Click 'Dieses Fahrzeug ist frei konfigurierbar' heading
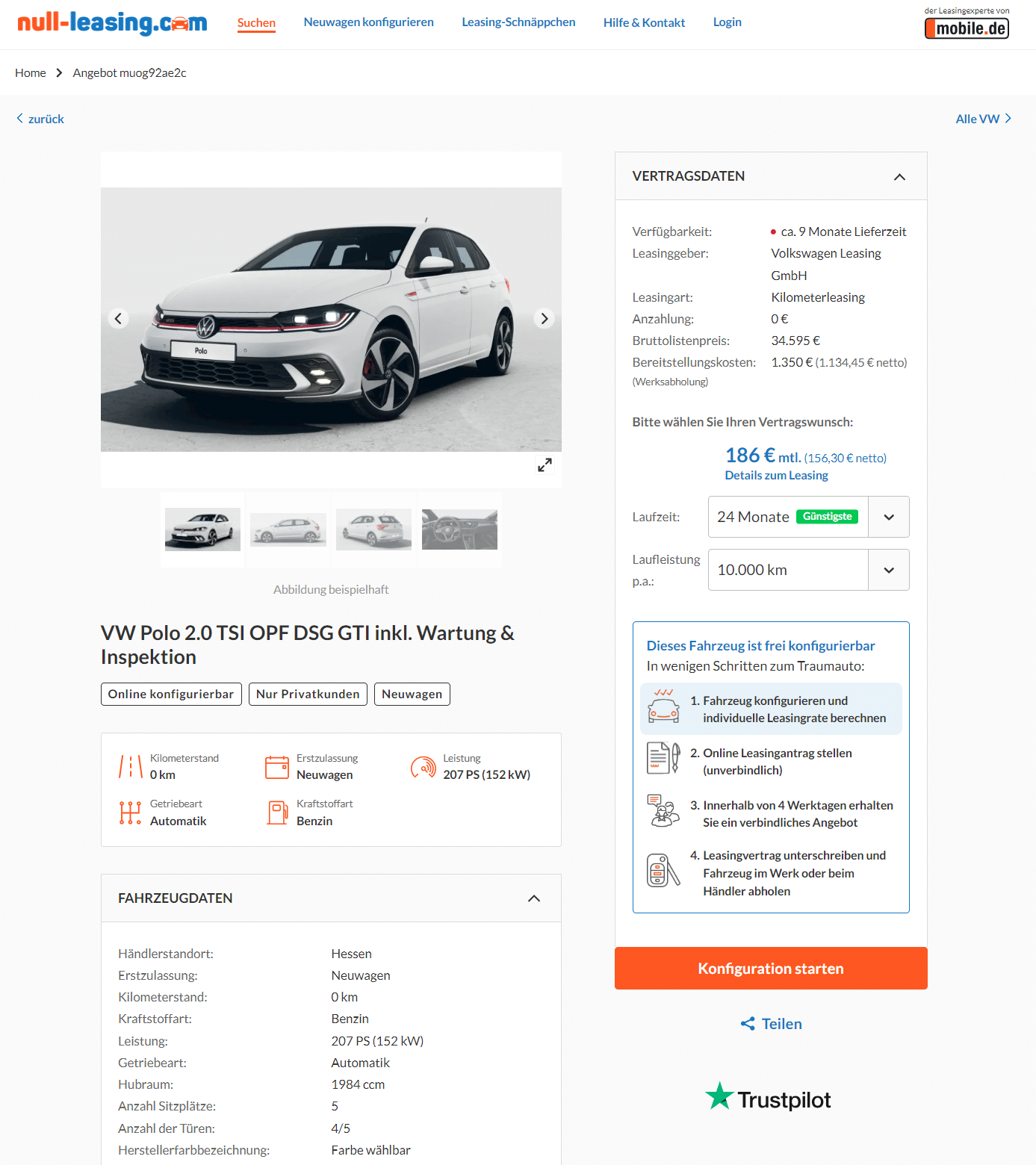1036x1165 pixels. coord(760,646)
